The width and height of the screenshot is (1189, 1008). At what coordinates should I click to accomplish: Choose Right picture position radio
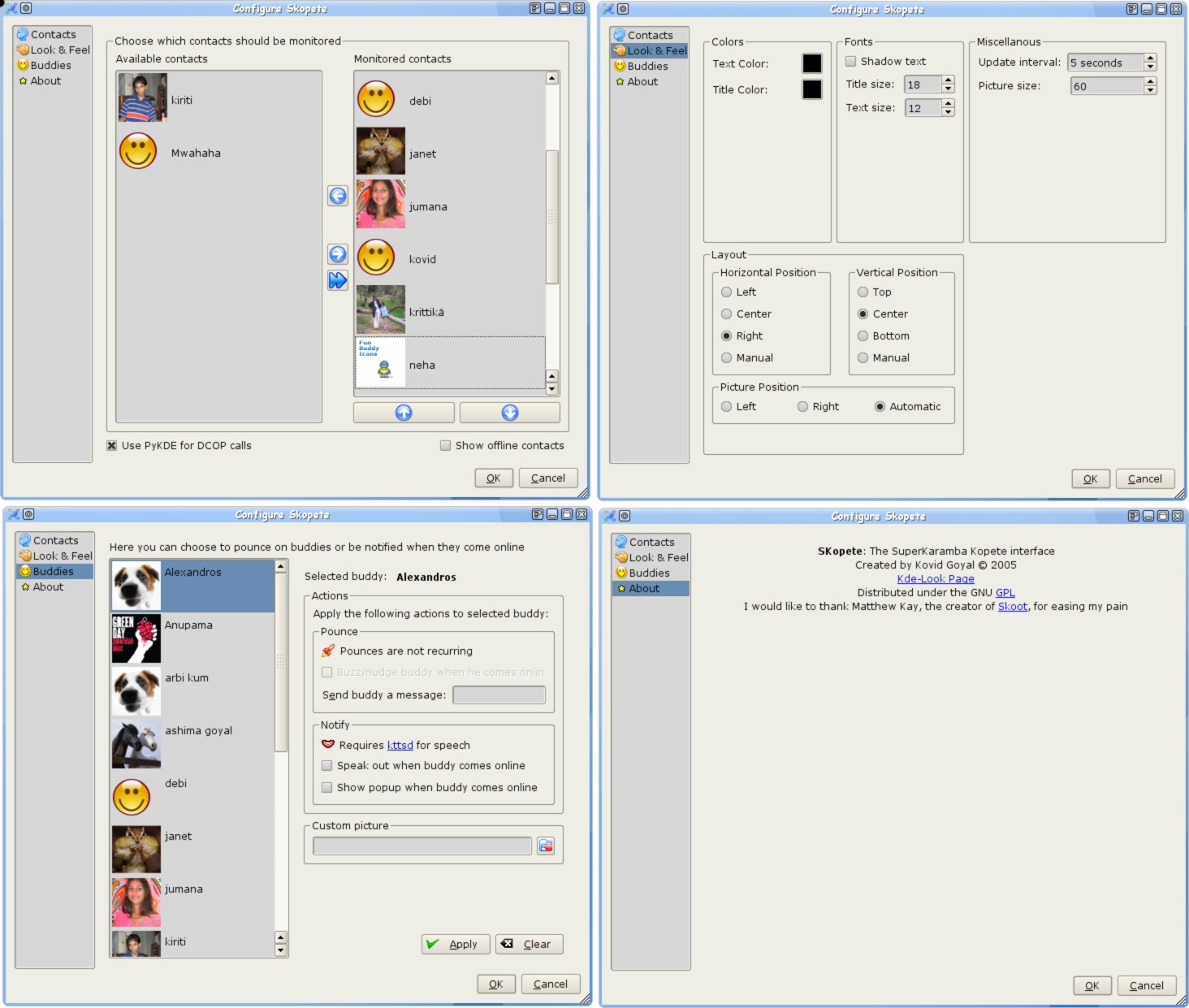[x=802, y=406]
